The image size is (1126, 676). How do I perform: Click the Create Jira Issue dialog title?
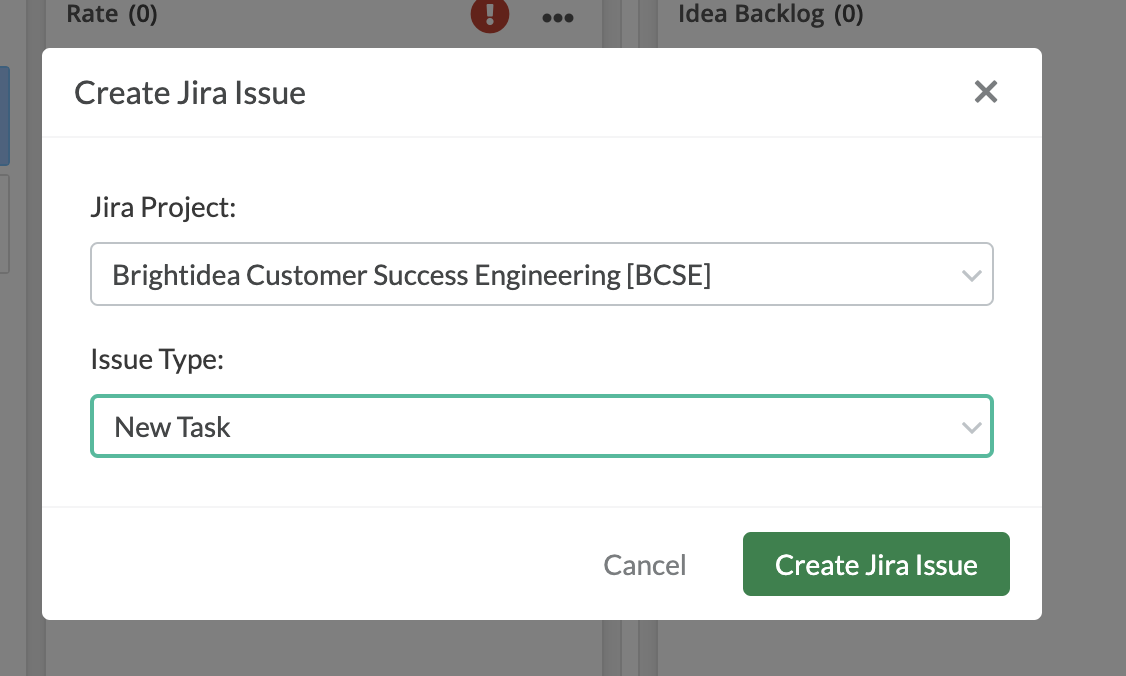[x=190, y=93]
